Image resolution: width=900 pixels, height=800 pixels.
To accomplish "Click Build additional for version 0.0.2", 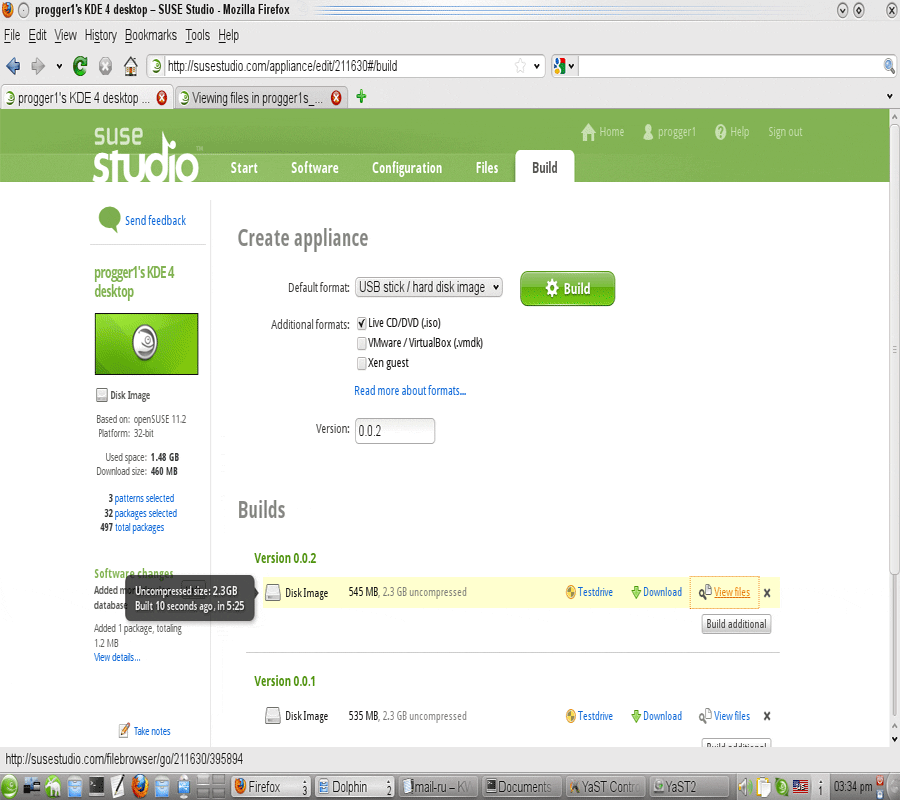I will [x=736, y=624].
